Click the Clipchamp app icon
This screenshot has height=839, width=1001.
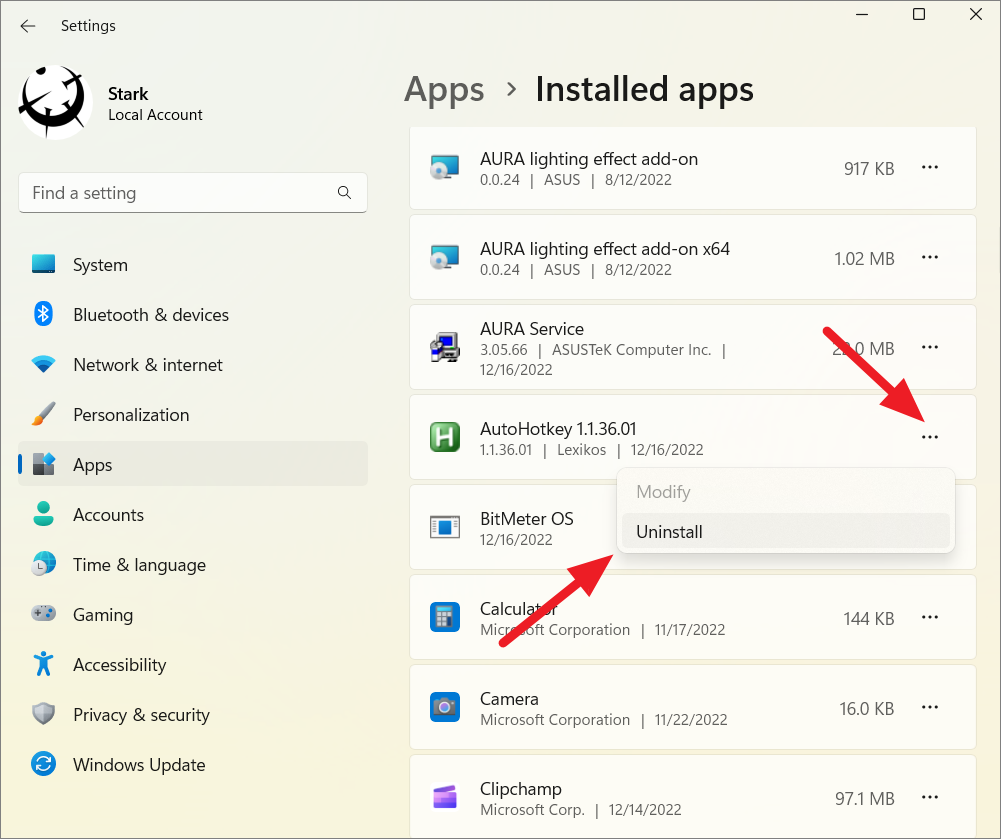coord(445,797)
